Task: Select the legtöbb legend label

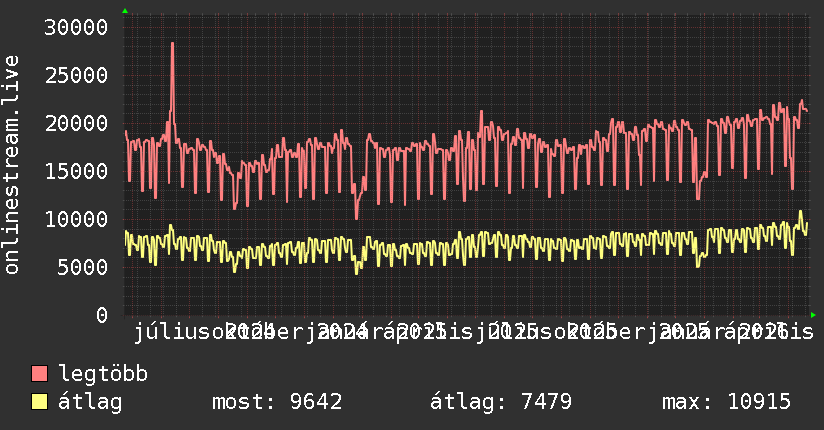Action: (x=103, y=373)
